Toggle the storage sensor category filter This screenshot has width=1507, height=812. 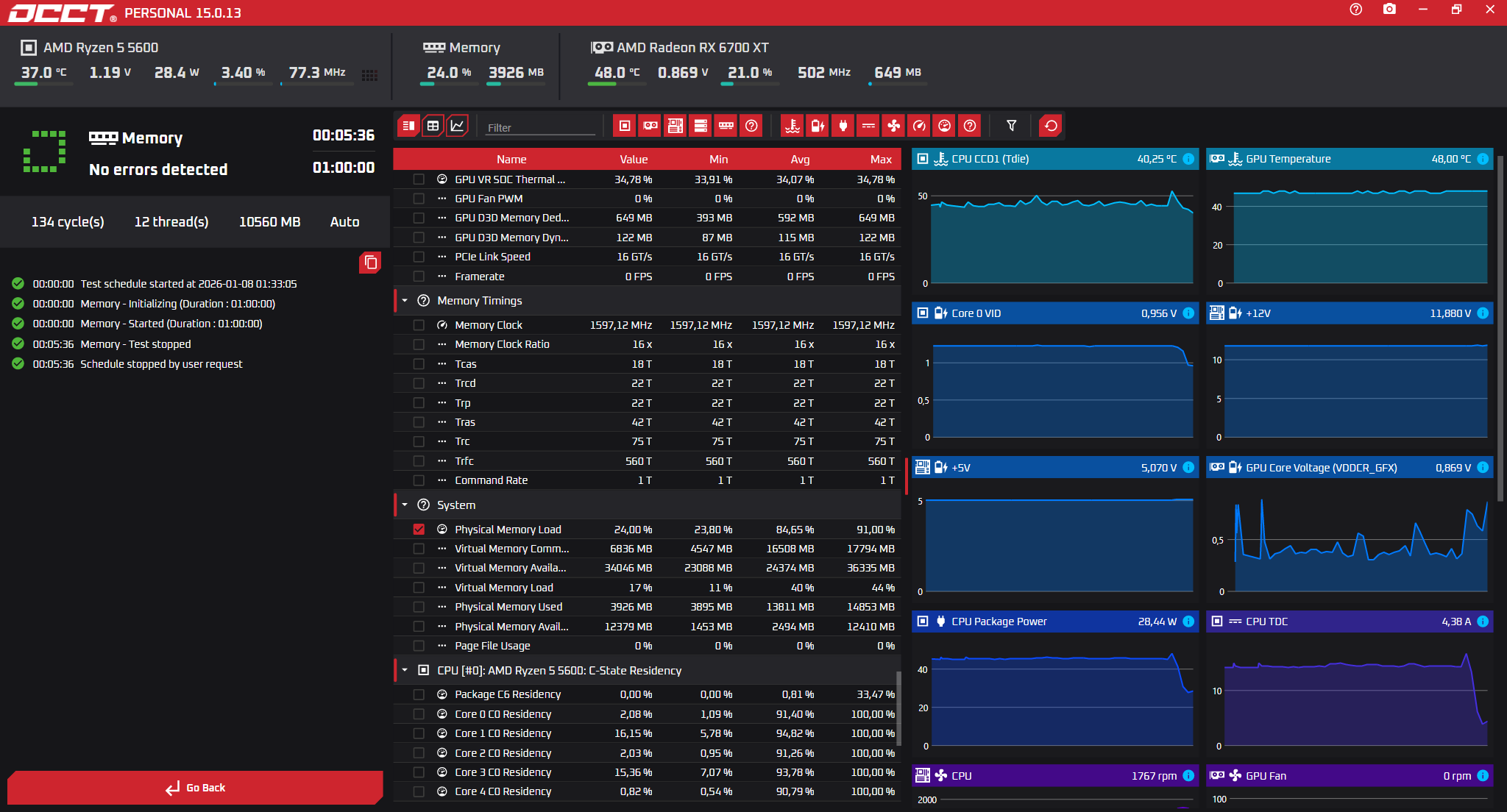[701, 126]
